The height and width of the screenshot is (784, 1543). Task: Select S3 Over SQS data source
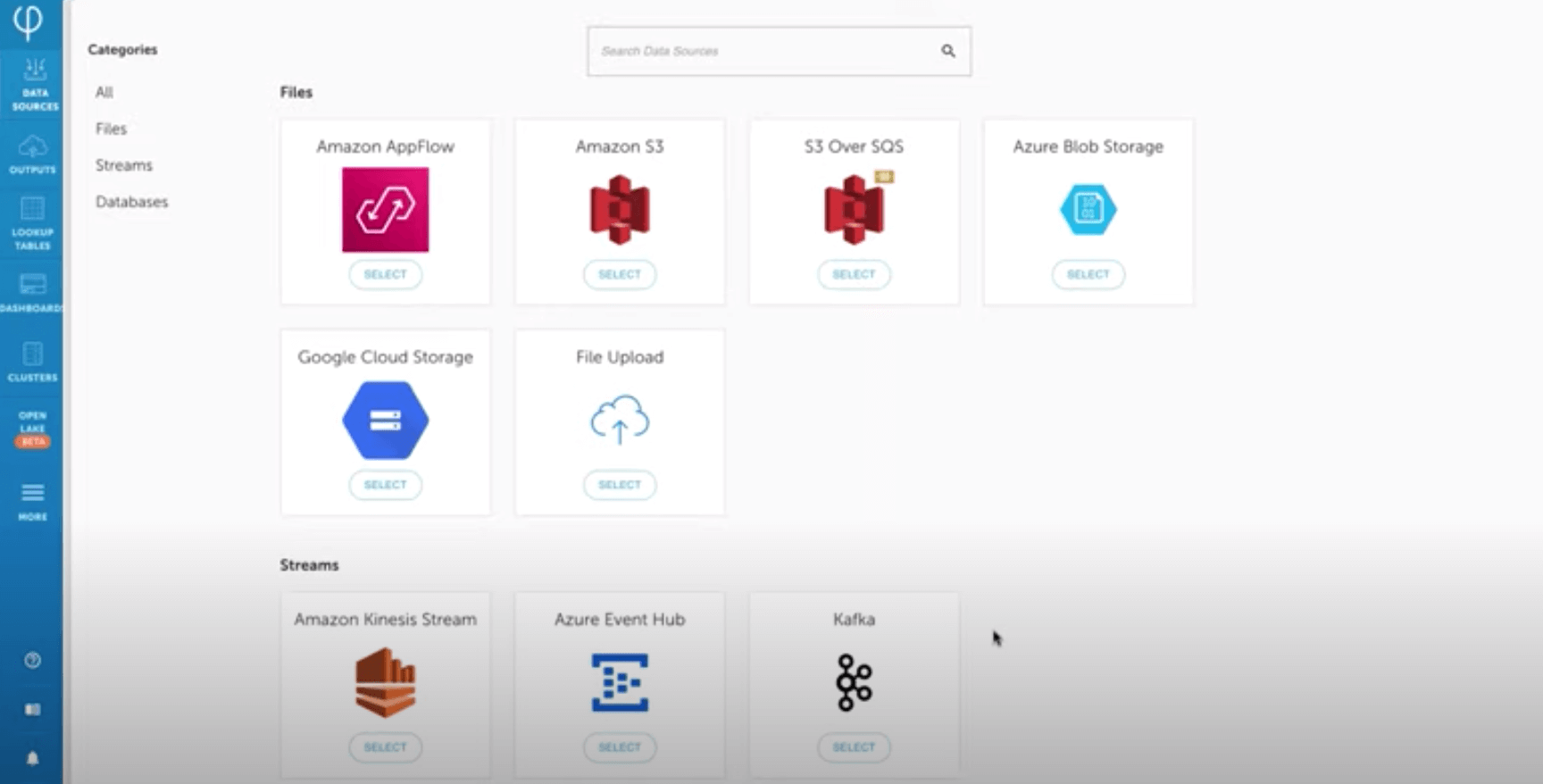(x=854, y=274)
